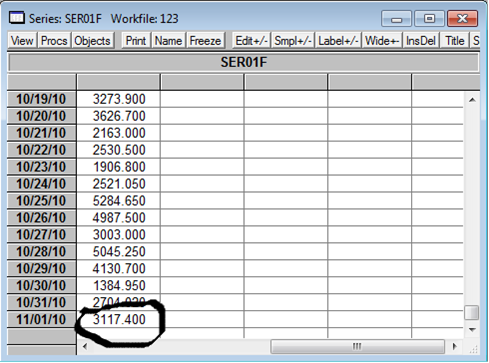Viewport: 489px width, 363px height.
Task: Click the vertical scrollbar up arrow
Action: 472,100
